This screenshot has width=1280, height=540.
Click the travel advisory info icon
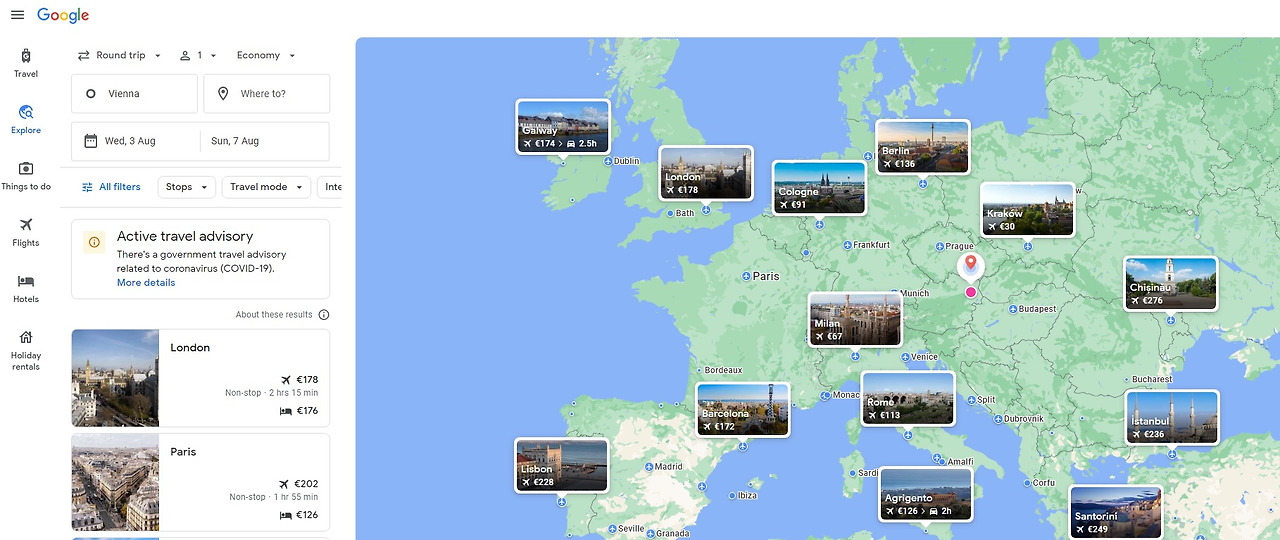point(95,242)
